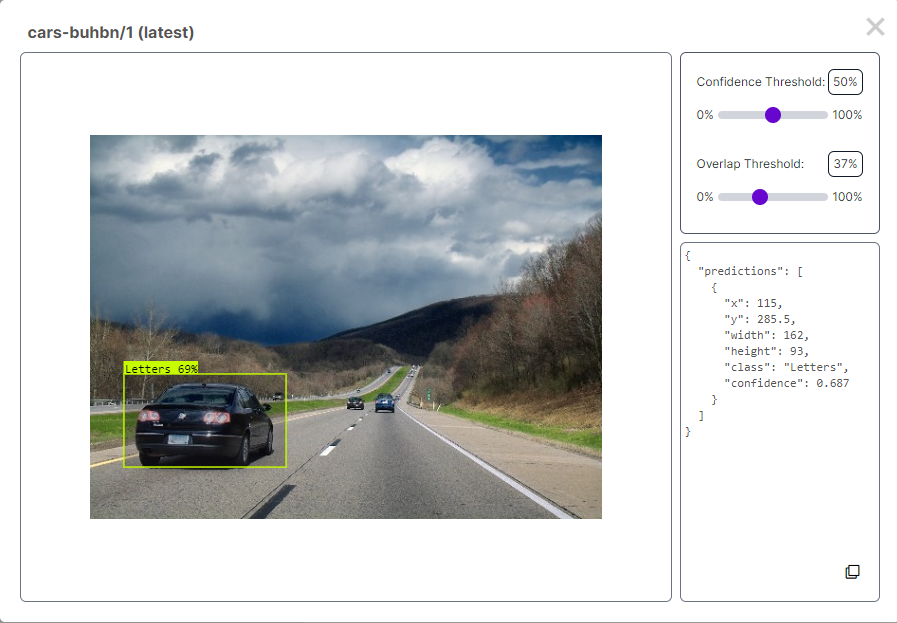Click the Overlap Threshold slider handle
The height and width of the screenshot is (623, 897).
762,197
